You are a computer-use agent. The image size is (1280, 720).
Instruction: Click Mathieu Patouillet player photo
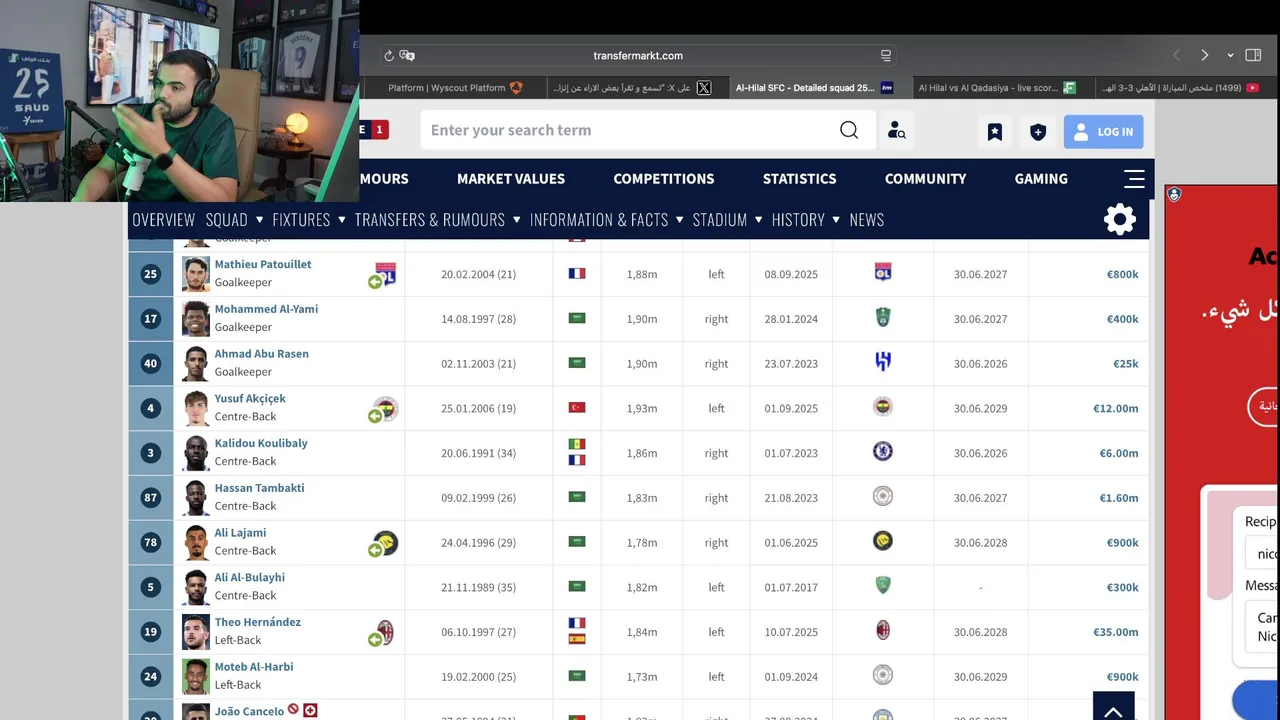[x=196, y=274]
